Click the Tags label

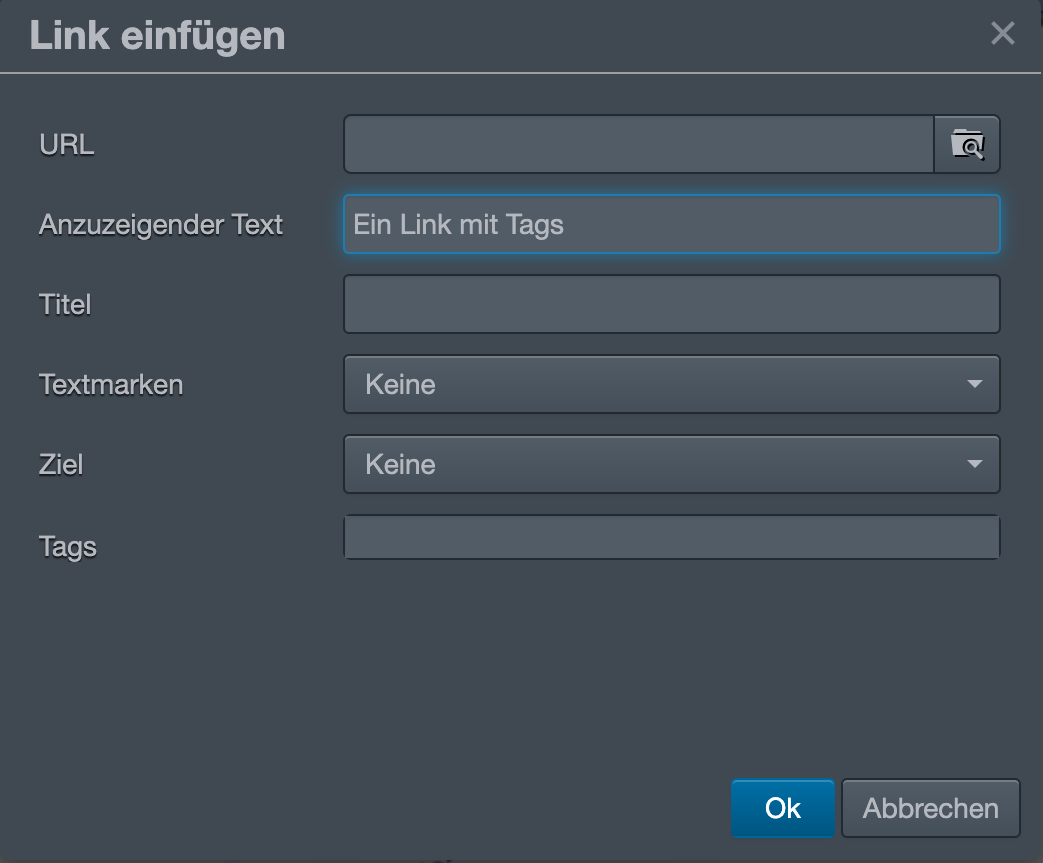point(68,547)
